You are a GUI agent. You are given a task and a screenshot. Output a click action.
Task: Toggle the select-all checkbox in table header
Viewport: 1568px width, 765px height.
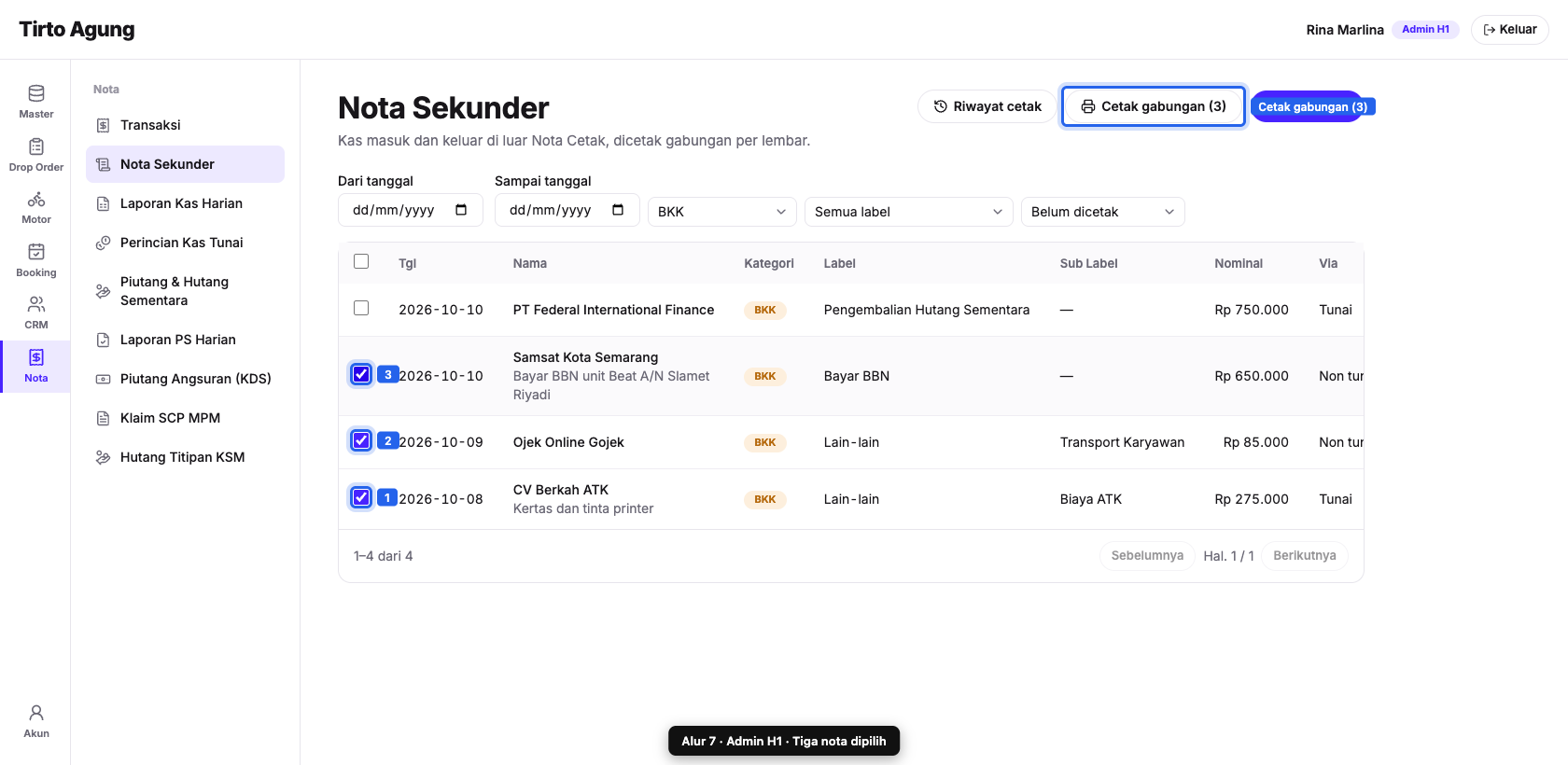[361, 261]
